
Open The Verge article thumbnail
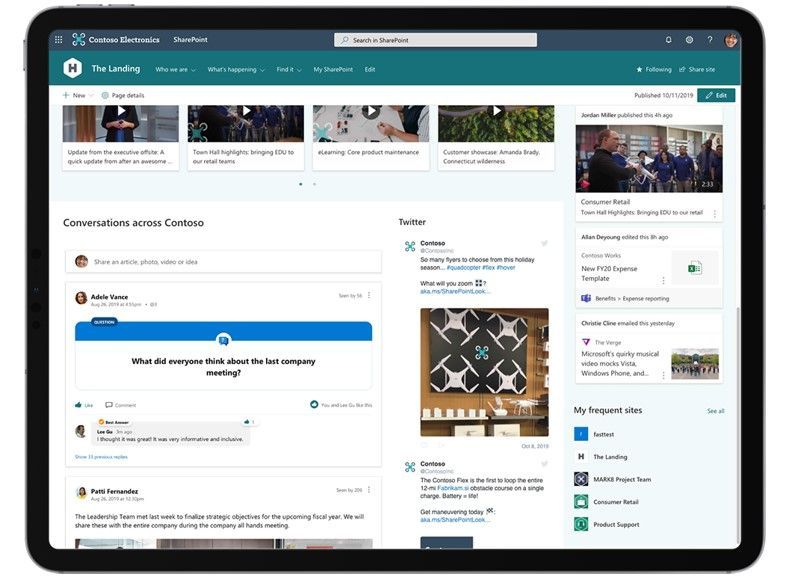click(x=695, y=364)
